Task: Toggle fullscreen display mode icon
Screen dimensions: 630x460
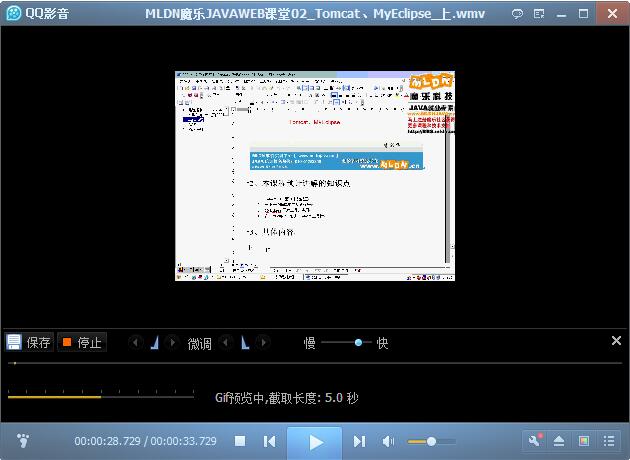Action: (584, 441)
